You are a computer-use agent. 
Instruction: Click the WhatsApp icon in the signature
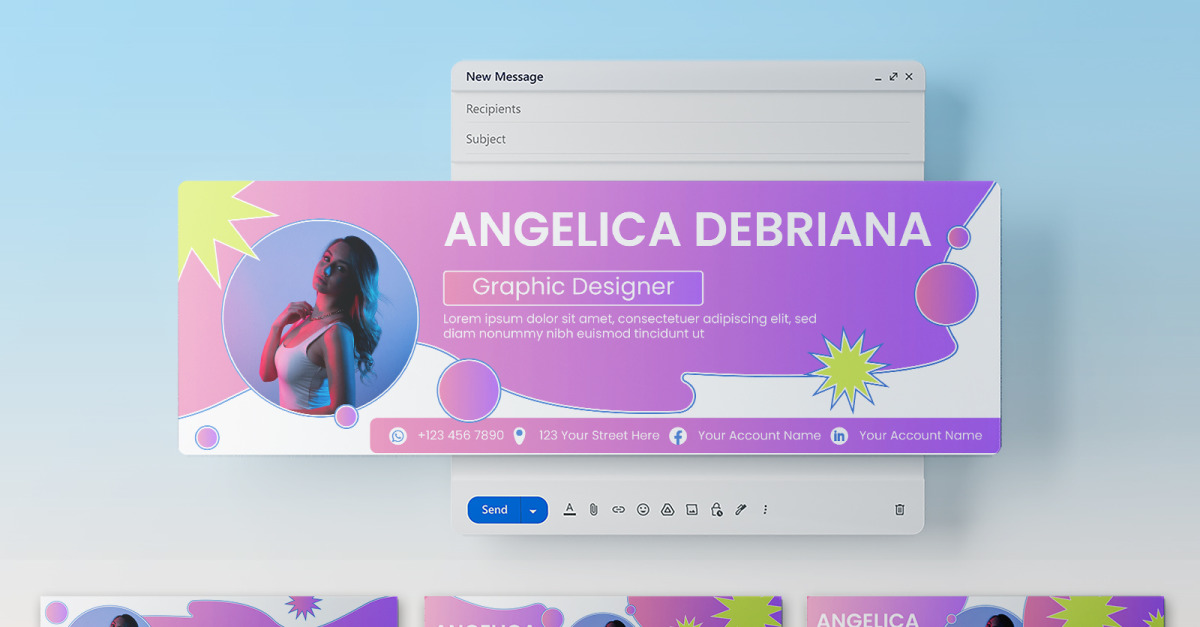pos(397,435)
